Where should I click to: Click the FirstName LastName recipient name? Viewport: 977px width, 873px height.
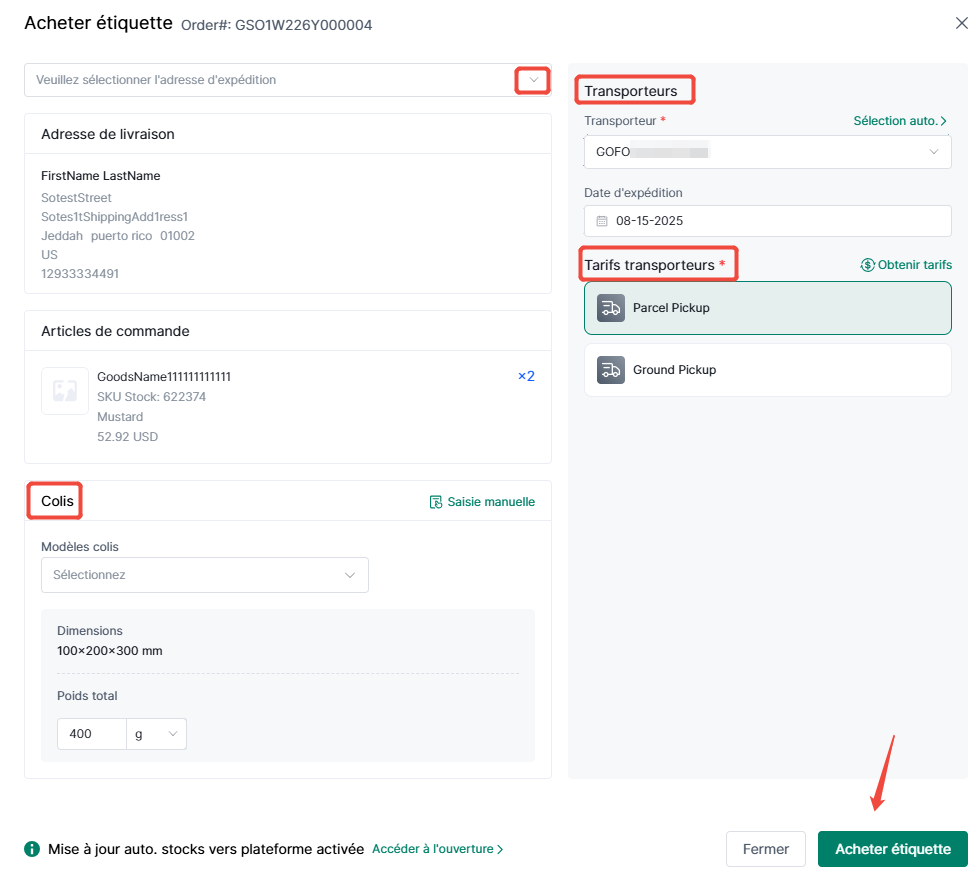coord(101,176)
